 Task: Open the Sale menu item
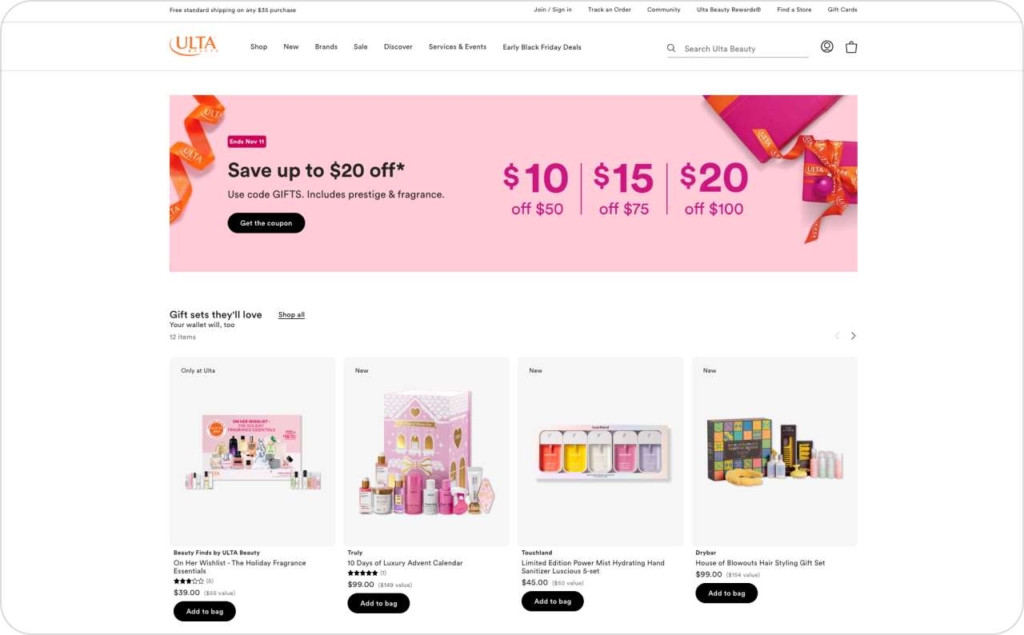(x=360, y=47)
